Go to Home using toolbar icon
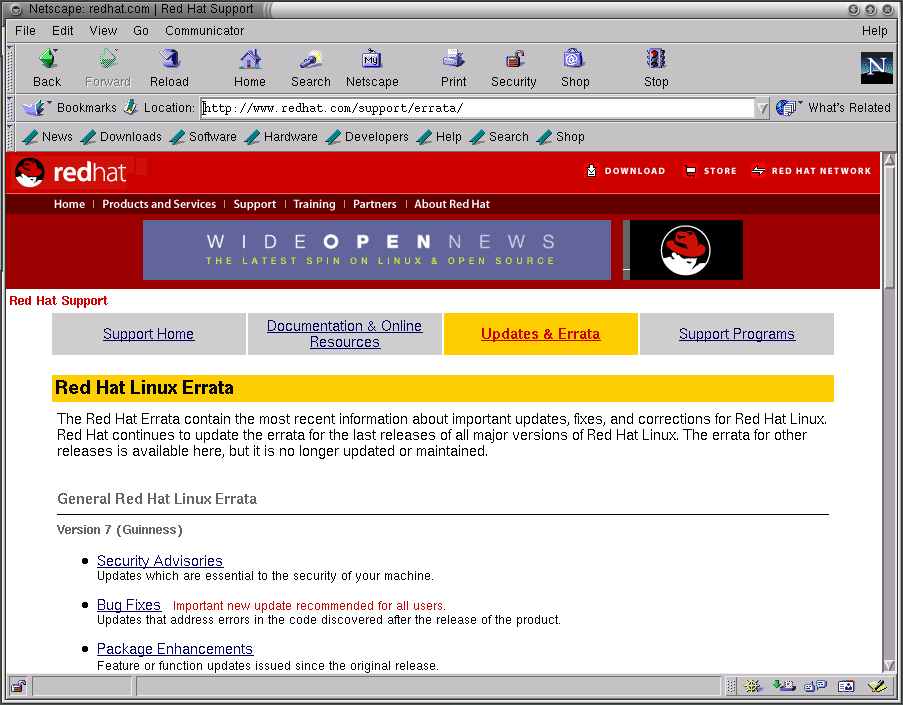This screenshot has height=705, width=903. click(250, 60)
